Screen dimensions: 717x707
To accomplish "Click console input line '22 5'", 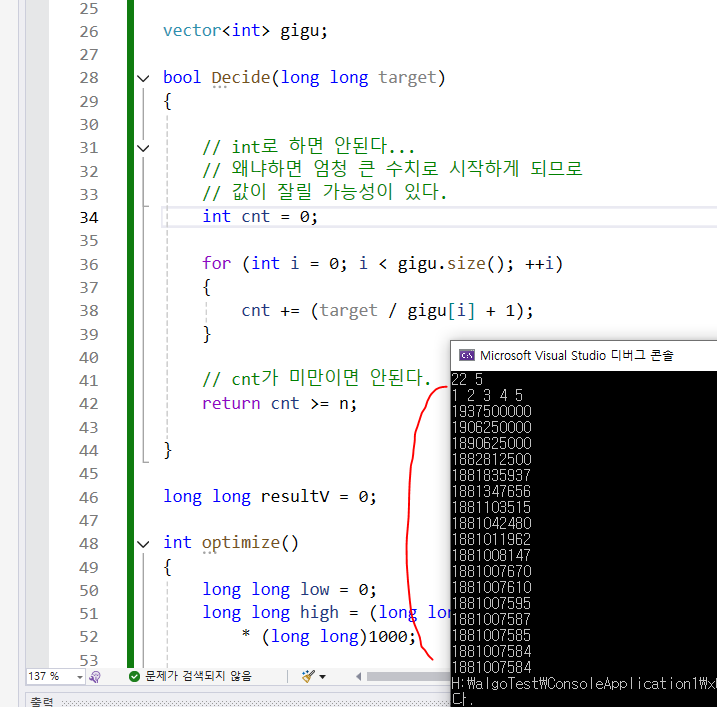I will [x=467, y=380].
